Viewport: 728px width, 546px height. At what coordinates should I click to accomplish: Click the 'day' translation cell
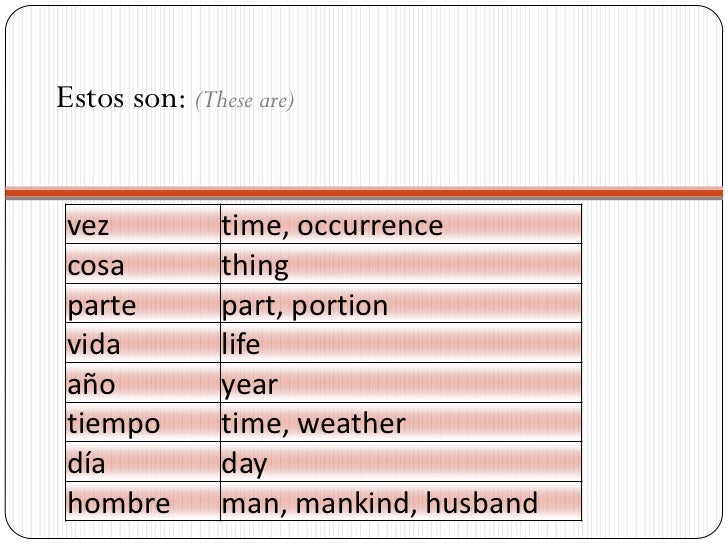(401, 462)
